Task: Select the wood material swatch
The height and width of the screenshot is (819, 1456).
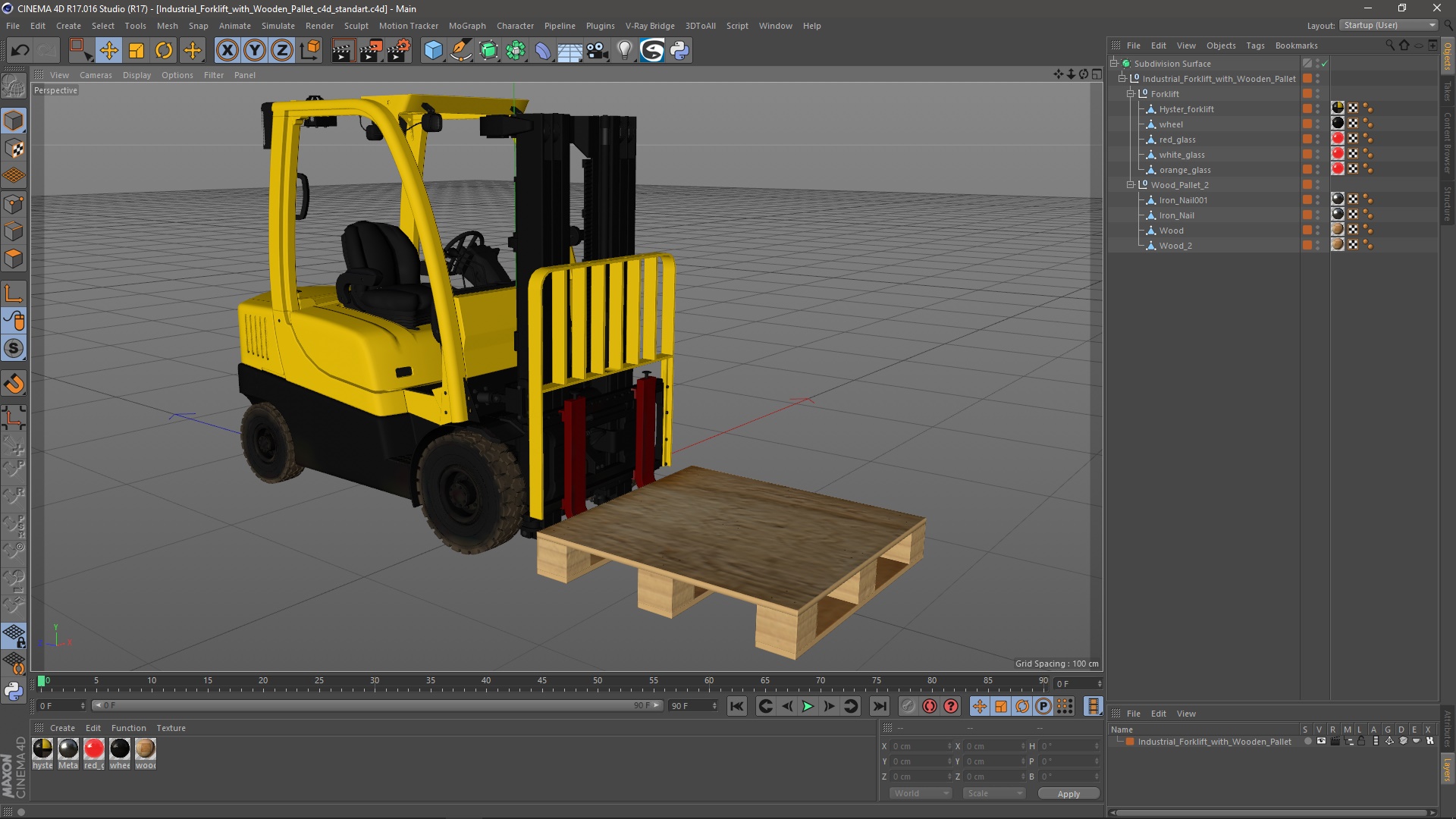Action: point(146,749)
